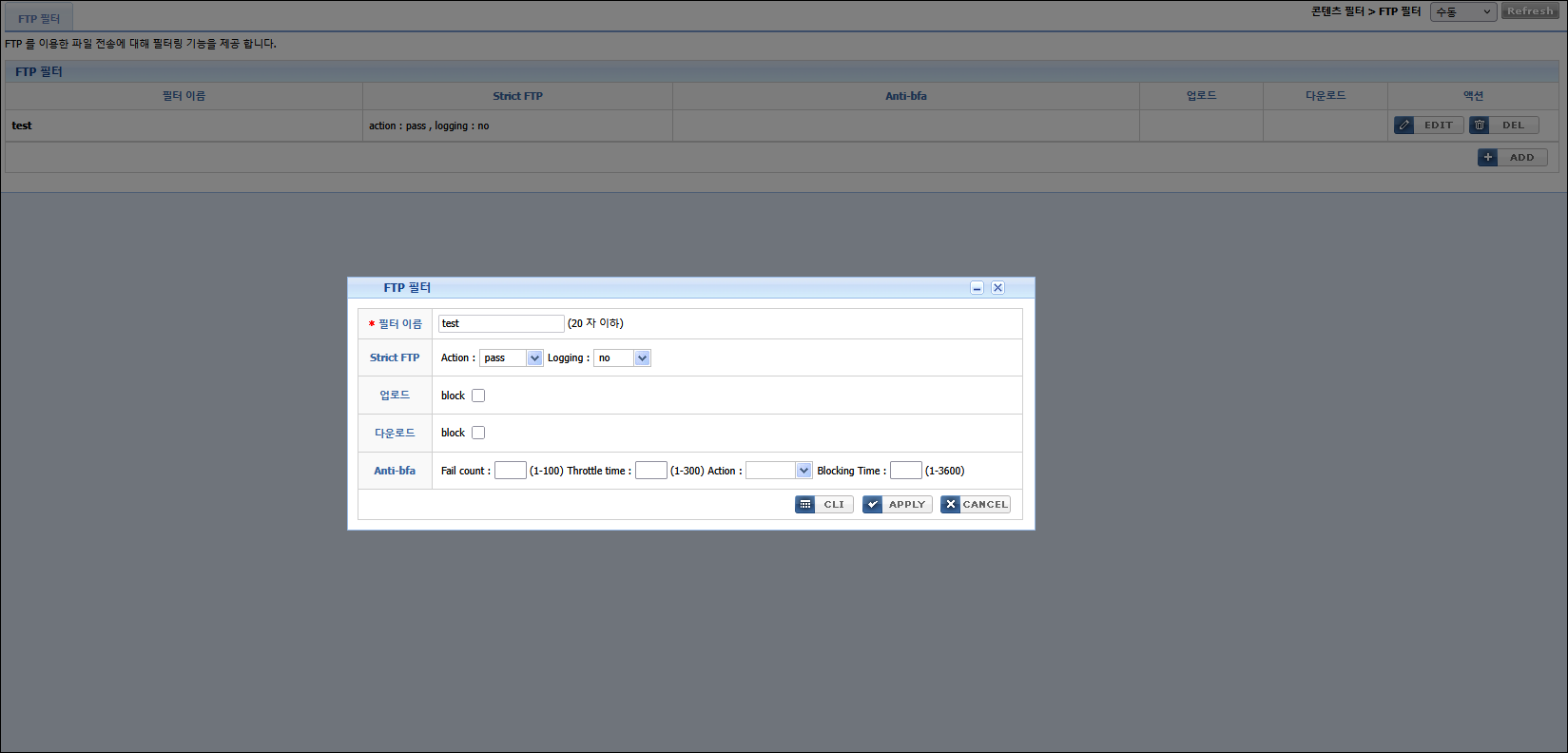Viewport: 1568px width, 753px height.
Task: Click the pencil icon next to EDIT
Action: (x=1404, y=125)
